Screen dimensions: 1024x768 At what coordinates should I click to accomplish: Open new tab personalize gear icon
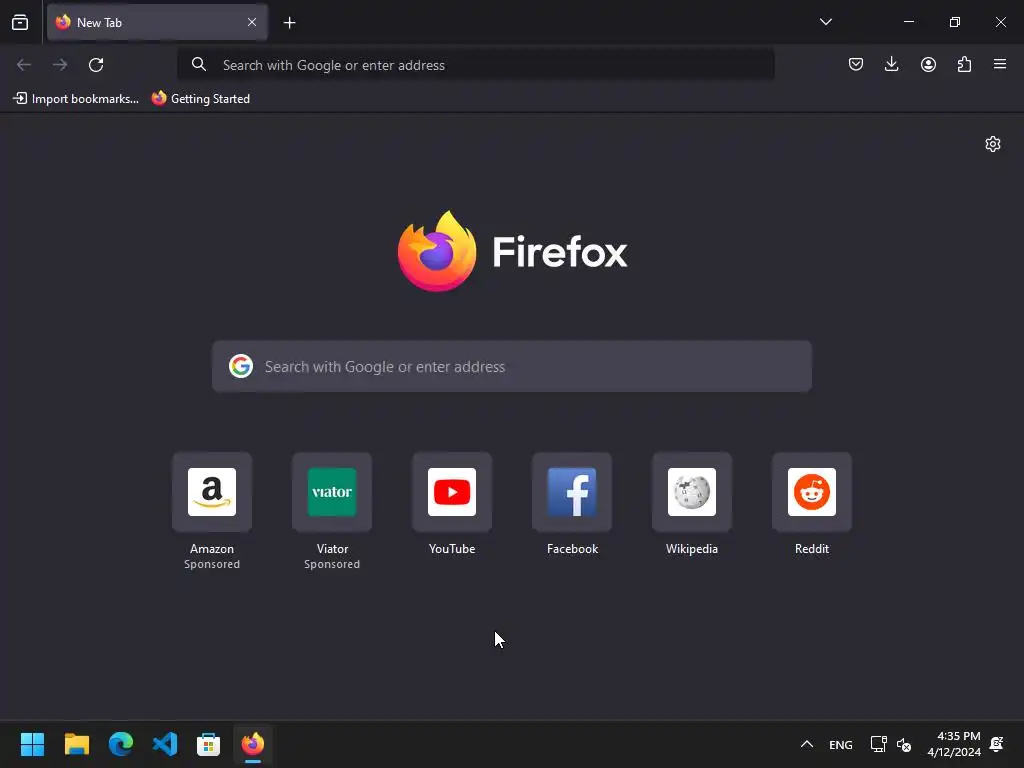pyautogui.click(x=993, y=144)
